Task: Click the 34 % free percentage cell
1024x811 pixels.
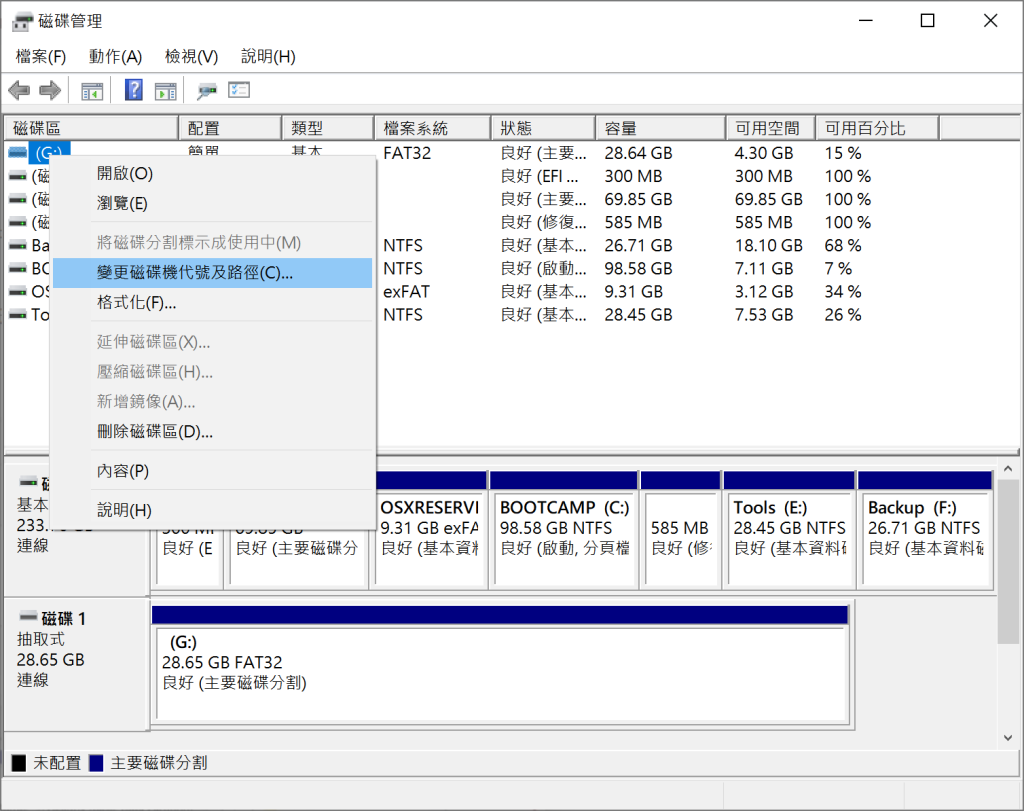Action: pyautogui.click(x=842, y=292)
